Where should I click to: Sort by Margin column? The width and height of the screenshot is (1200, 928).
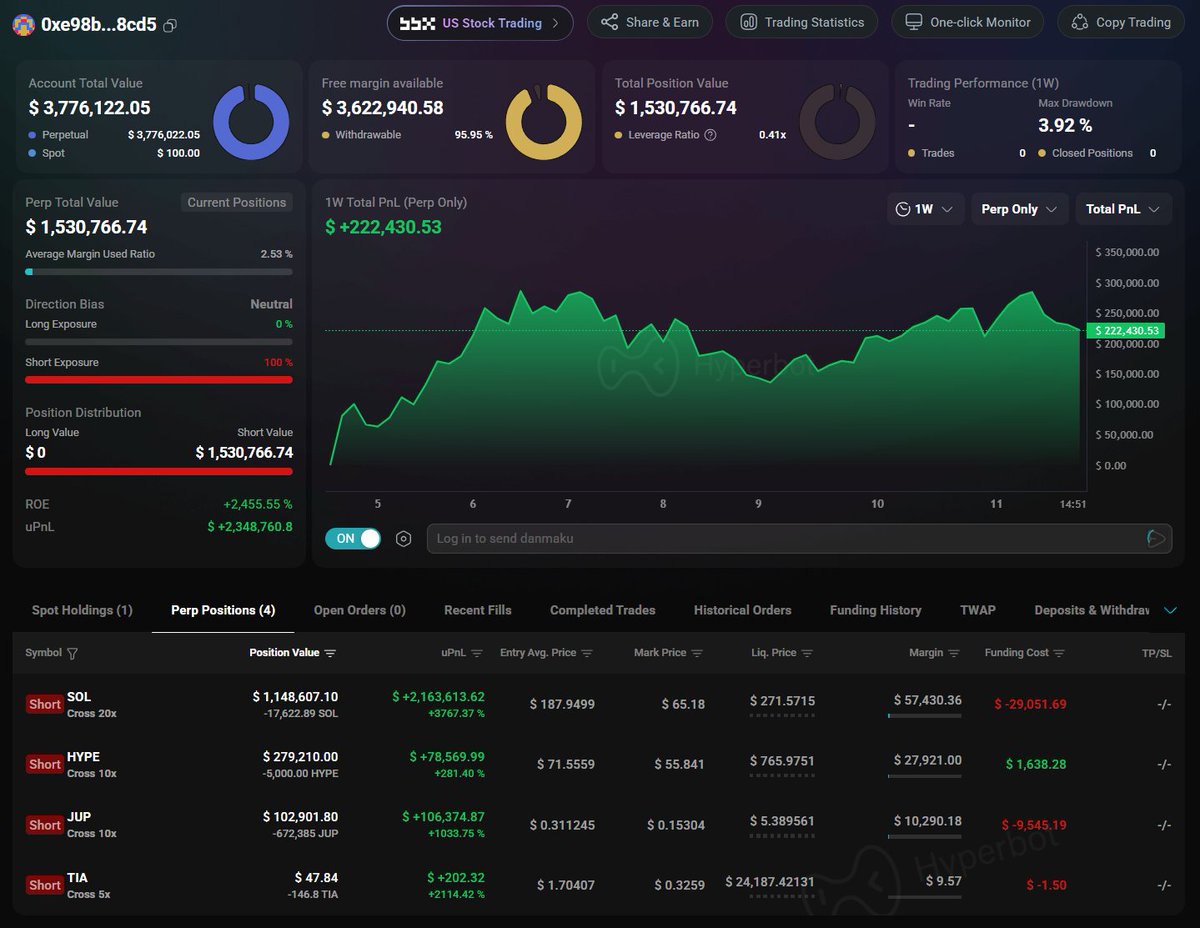pos(954,653)
